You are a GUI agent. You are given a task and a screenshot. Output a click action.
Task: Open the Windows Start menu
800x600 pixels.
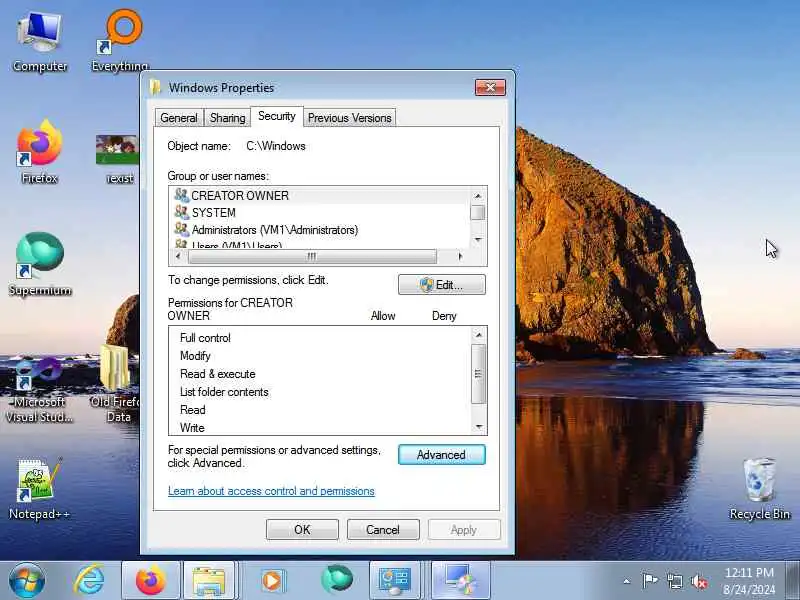coord(27,581)
